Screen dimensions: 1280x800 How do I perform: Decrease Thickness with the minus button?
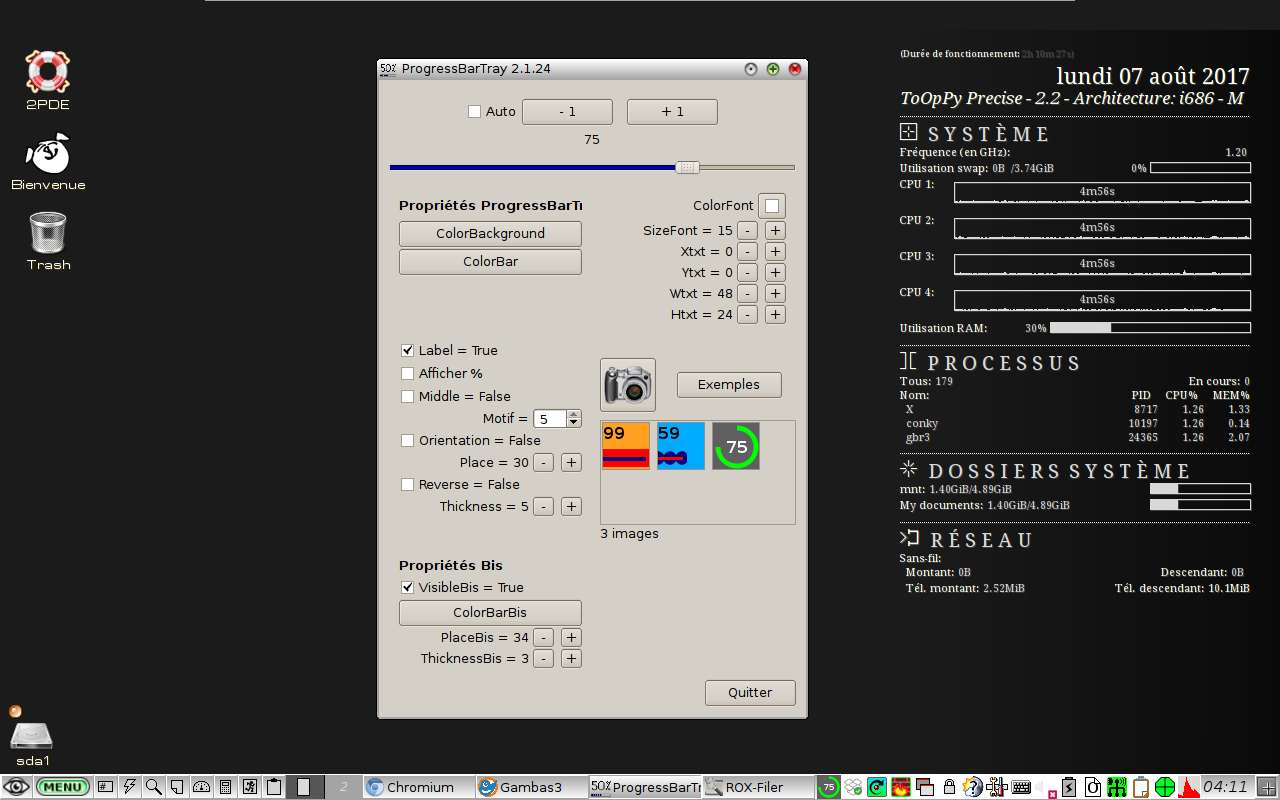point(543,507)
